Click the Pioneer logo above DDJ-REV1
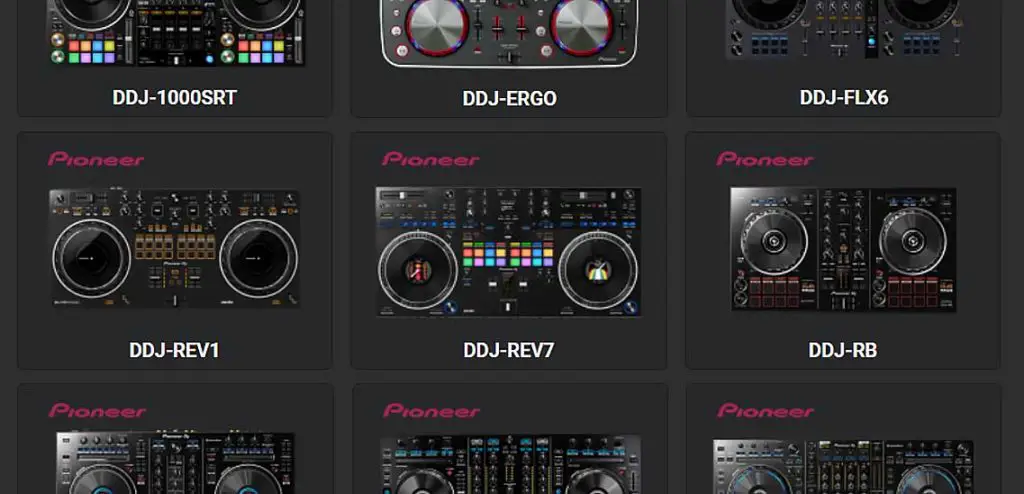 click(x=96, y=159)
